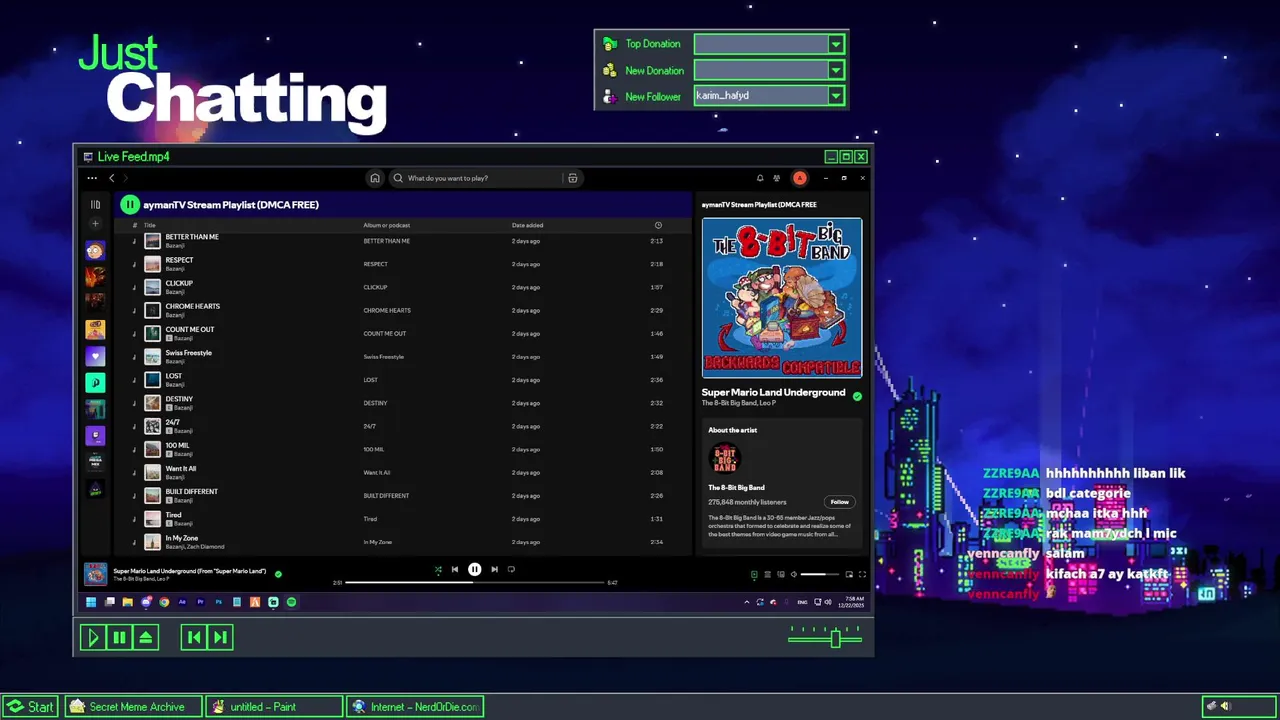
Task: Open the Friend Activity icon
Action: 777,178
